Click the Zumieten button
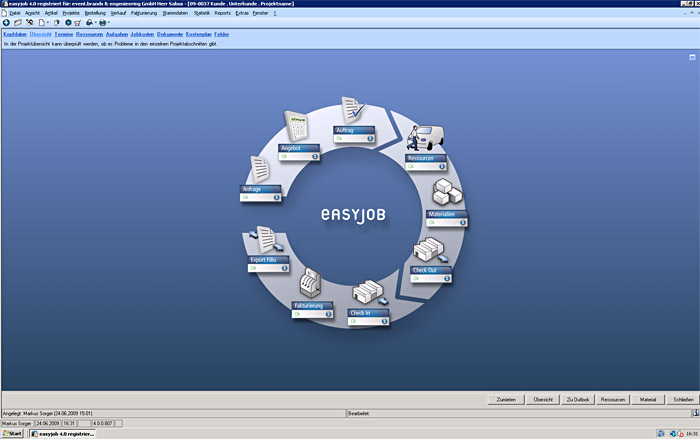Screen dimensions: 700x439 tap(506, 399)
